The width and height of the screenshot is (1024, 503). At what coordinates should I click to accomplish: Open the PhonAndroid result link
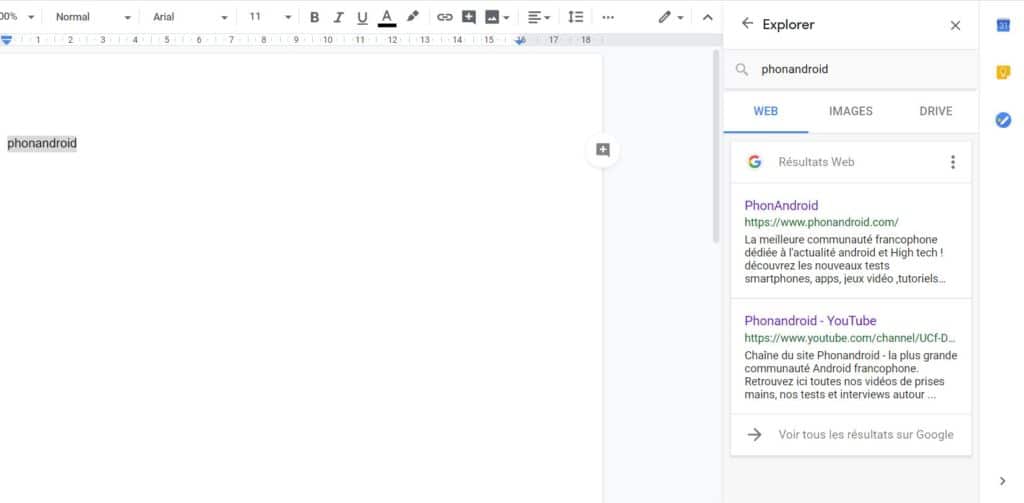coord(781,206)
